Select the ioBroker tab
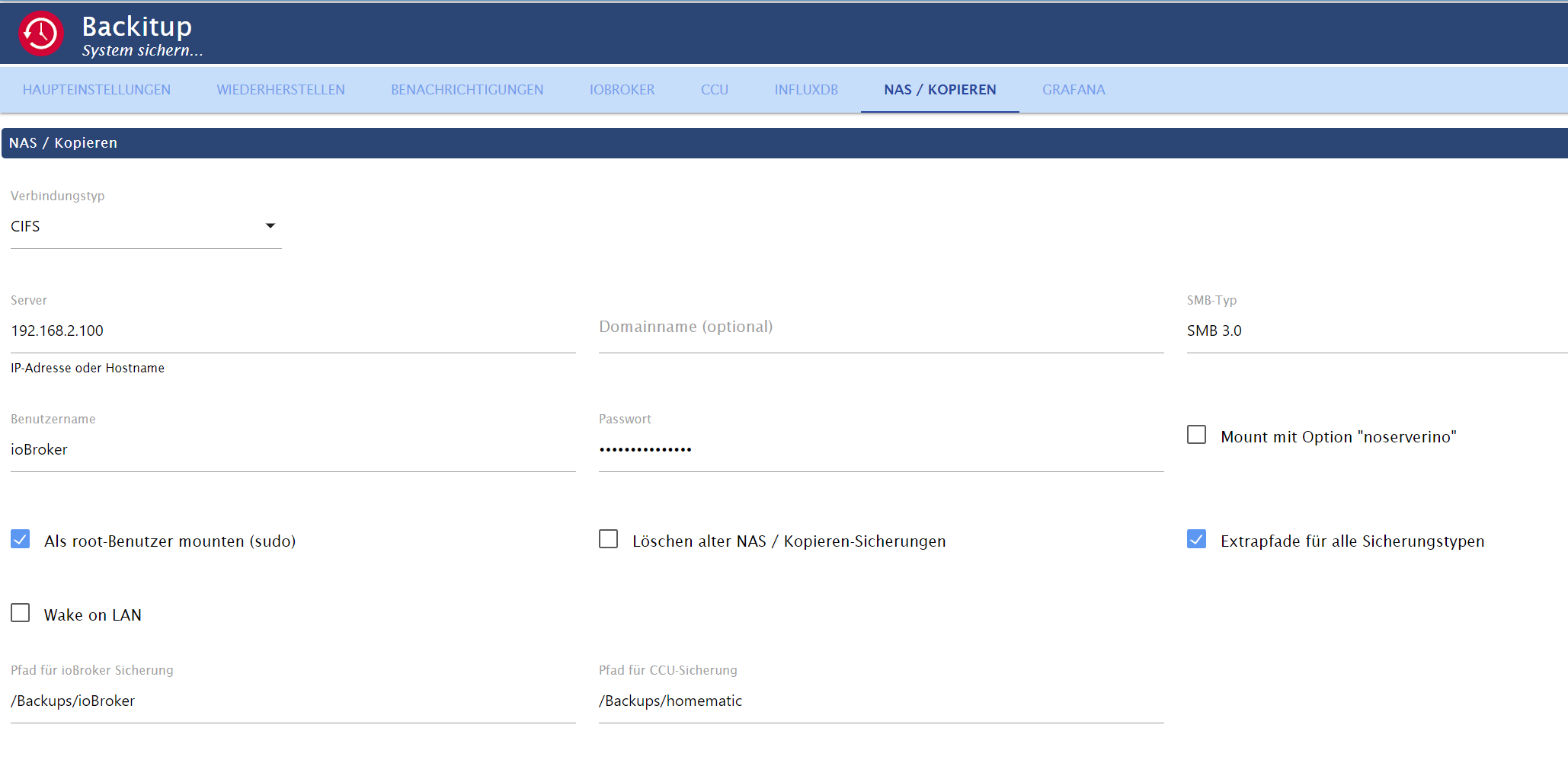Screen dimensions: 1568x763 622,90
